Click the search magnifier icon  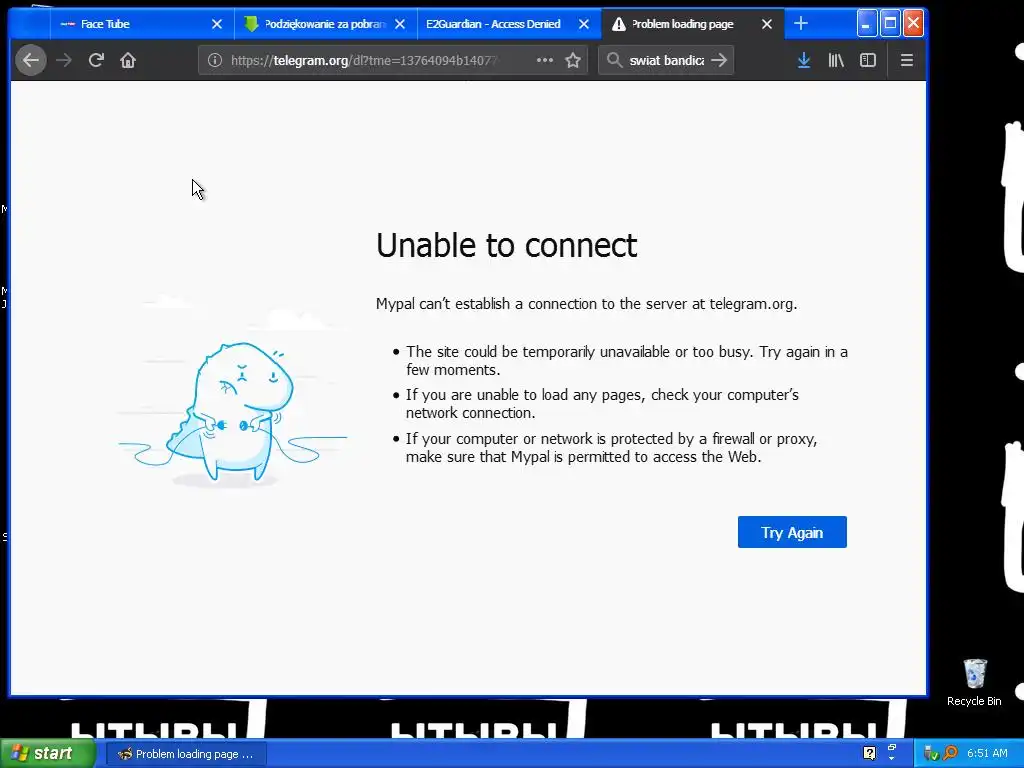click(x=613, y=60)
